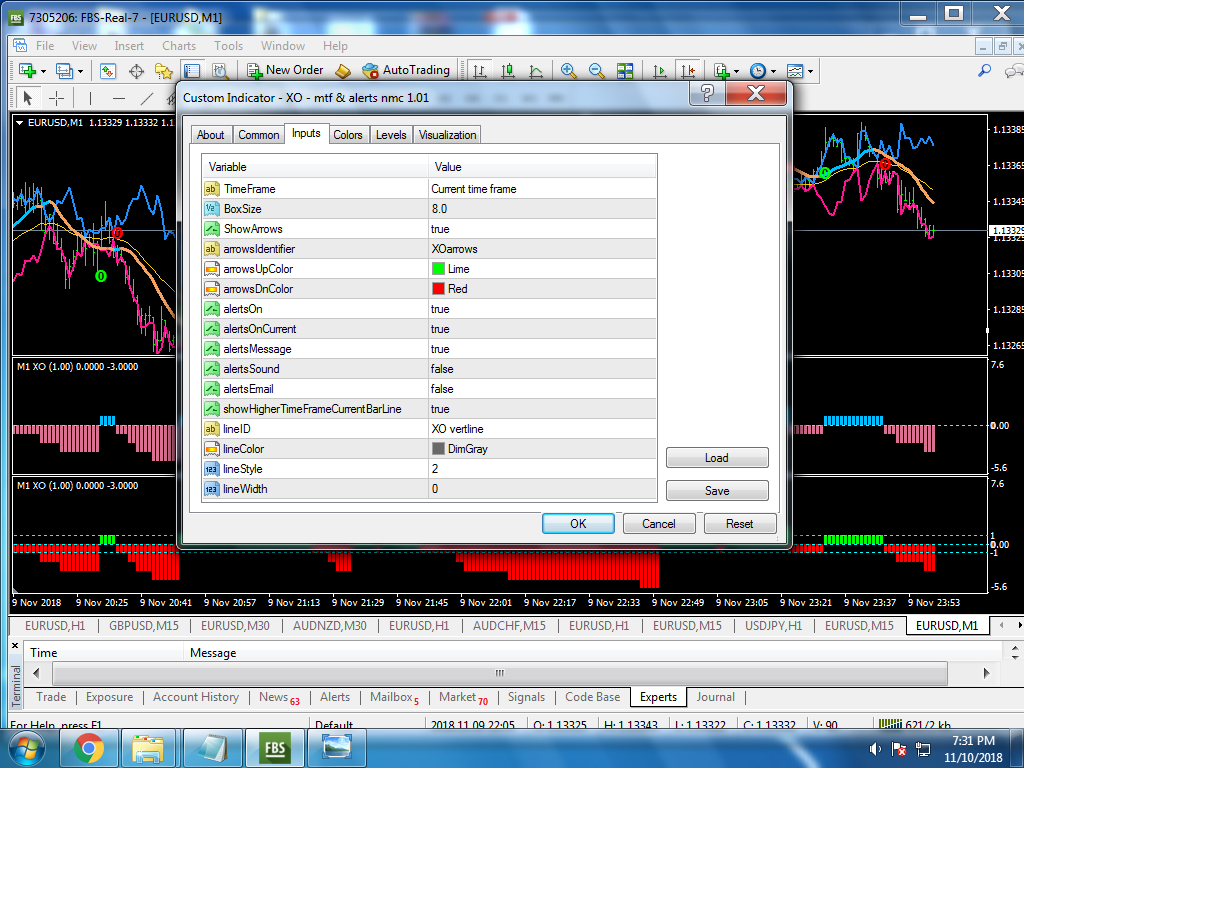Toggle the Data Window crosshair icon
Screen dimensions: 1228x920
[x=136, y=71]
